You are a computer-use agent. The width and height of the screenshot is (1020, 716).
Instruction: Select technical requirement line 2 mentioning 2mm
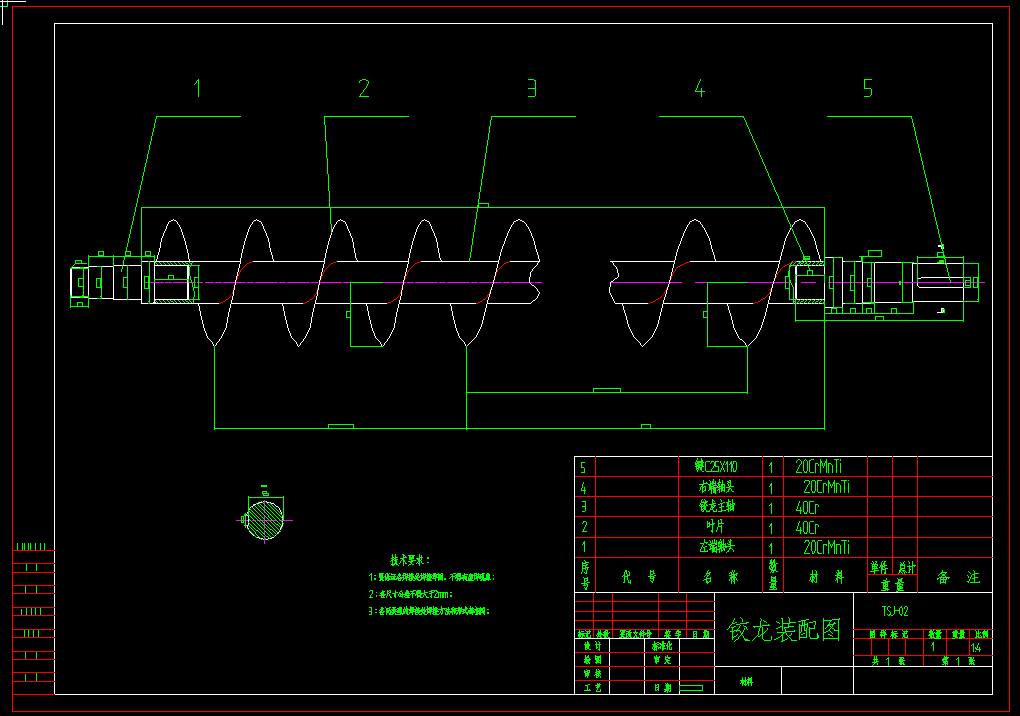[x=410, y=594]
